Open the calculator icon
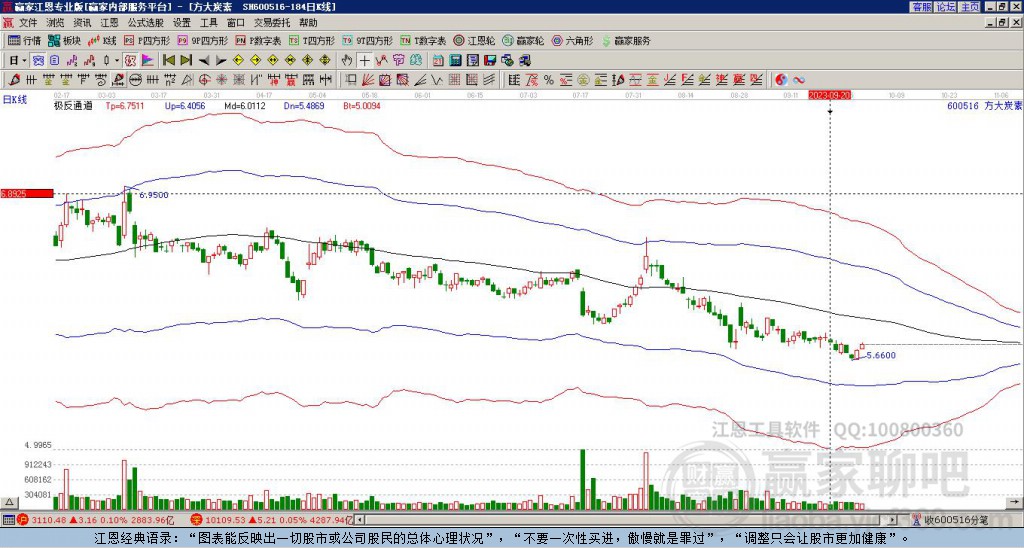 (x=455, y=61)
